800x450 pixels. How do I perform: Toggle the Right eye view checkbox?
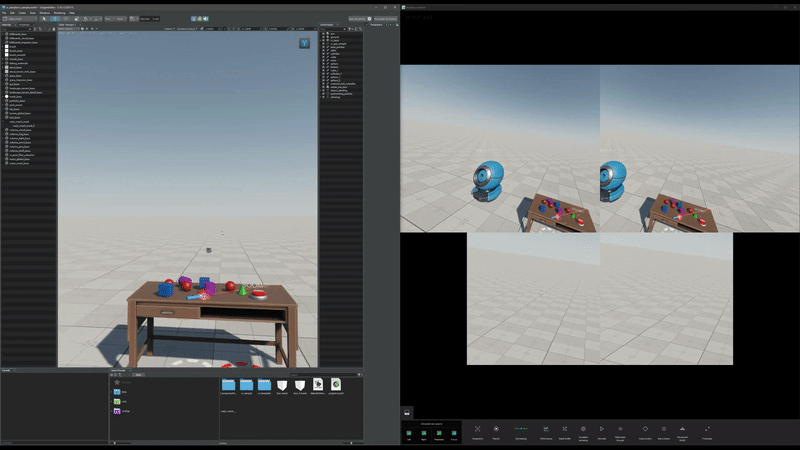click(x=424, y=433)
